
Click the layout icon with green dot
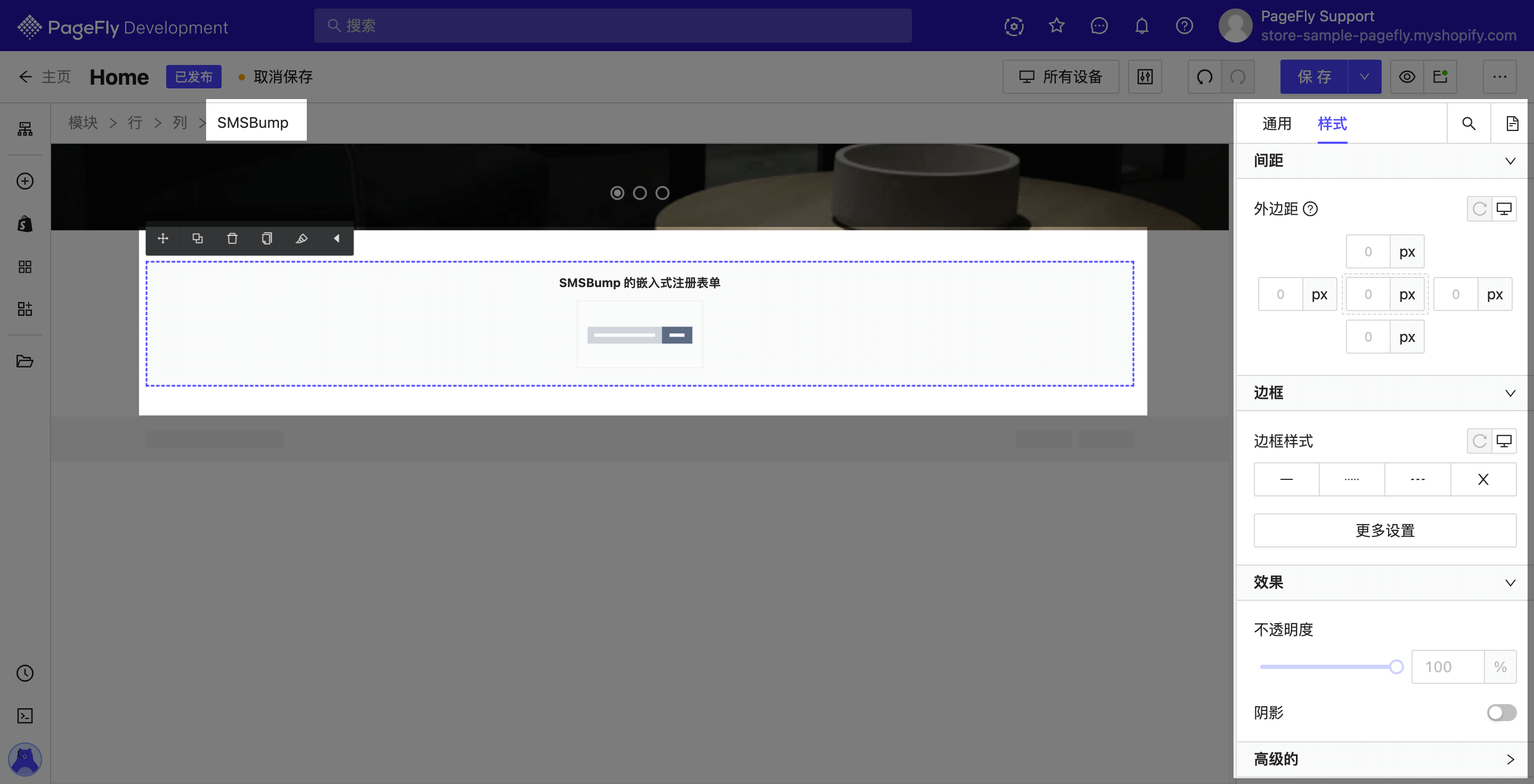click(1440, 77)
